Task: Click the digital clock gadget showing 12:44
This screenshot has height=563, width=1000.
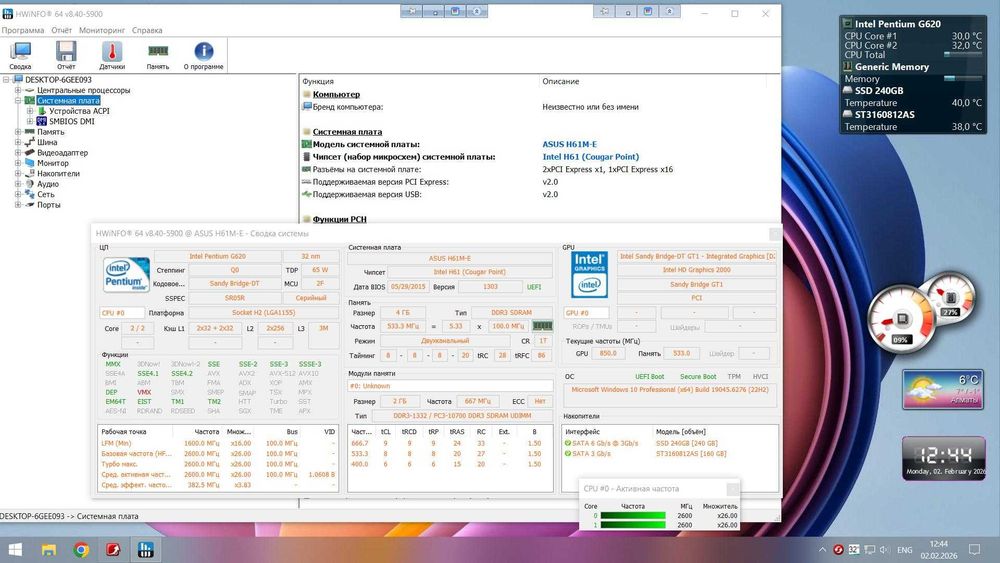Action: [x=944, y=458]
